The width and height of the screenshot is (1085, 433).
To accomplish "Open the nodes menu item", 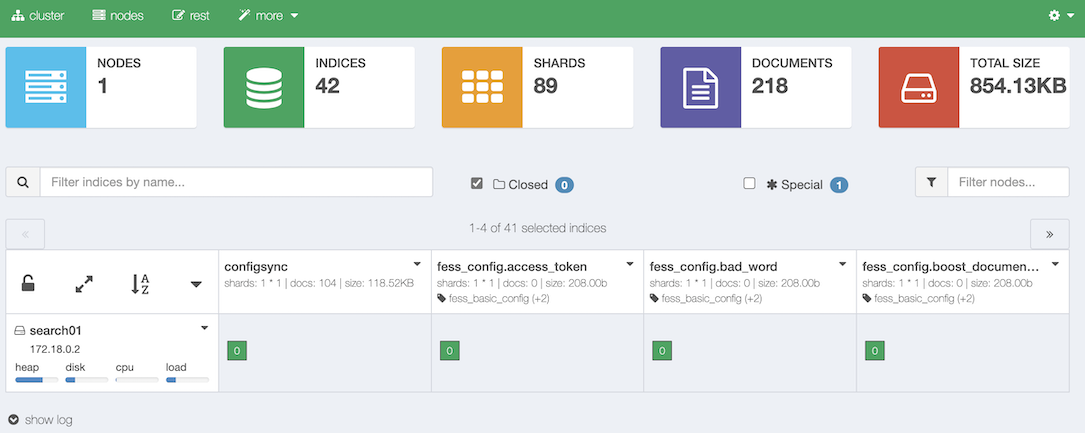I will click(x=117, y=16).
